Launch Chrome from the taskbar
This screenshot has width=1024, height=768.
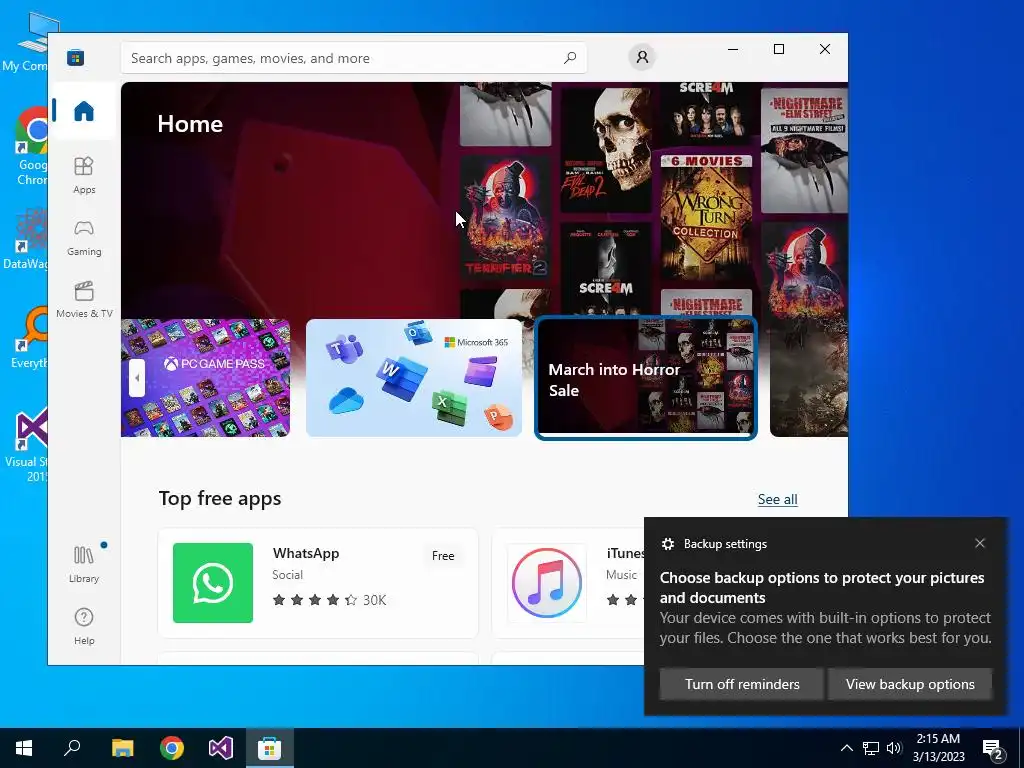click(172, 748)
